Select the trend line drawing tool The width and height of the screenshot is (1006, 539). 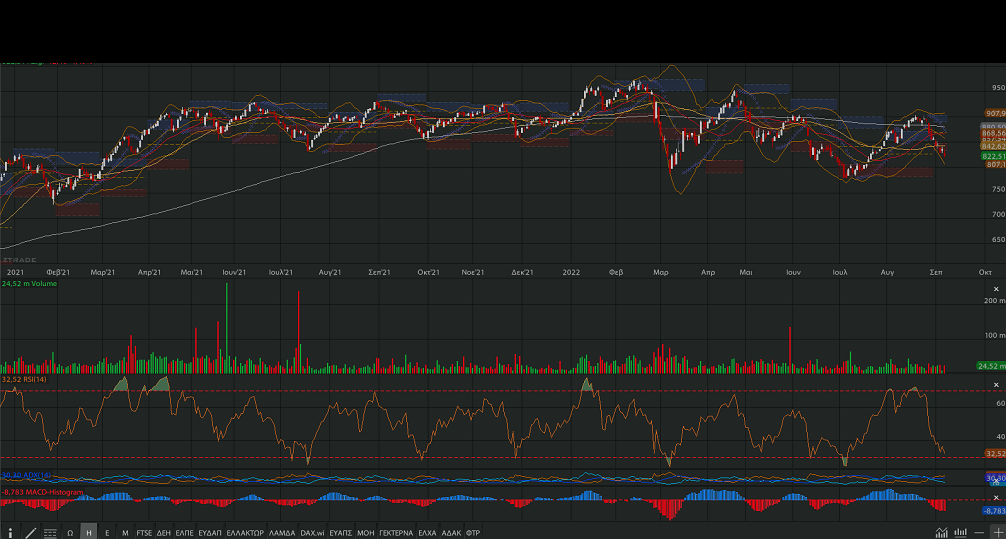30,532
